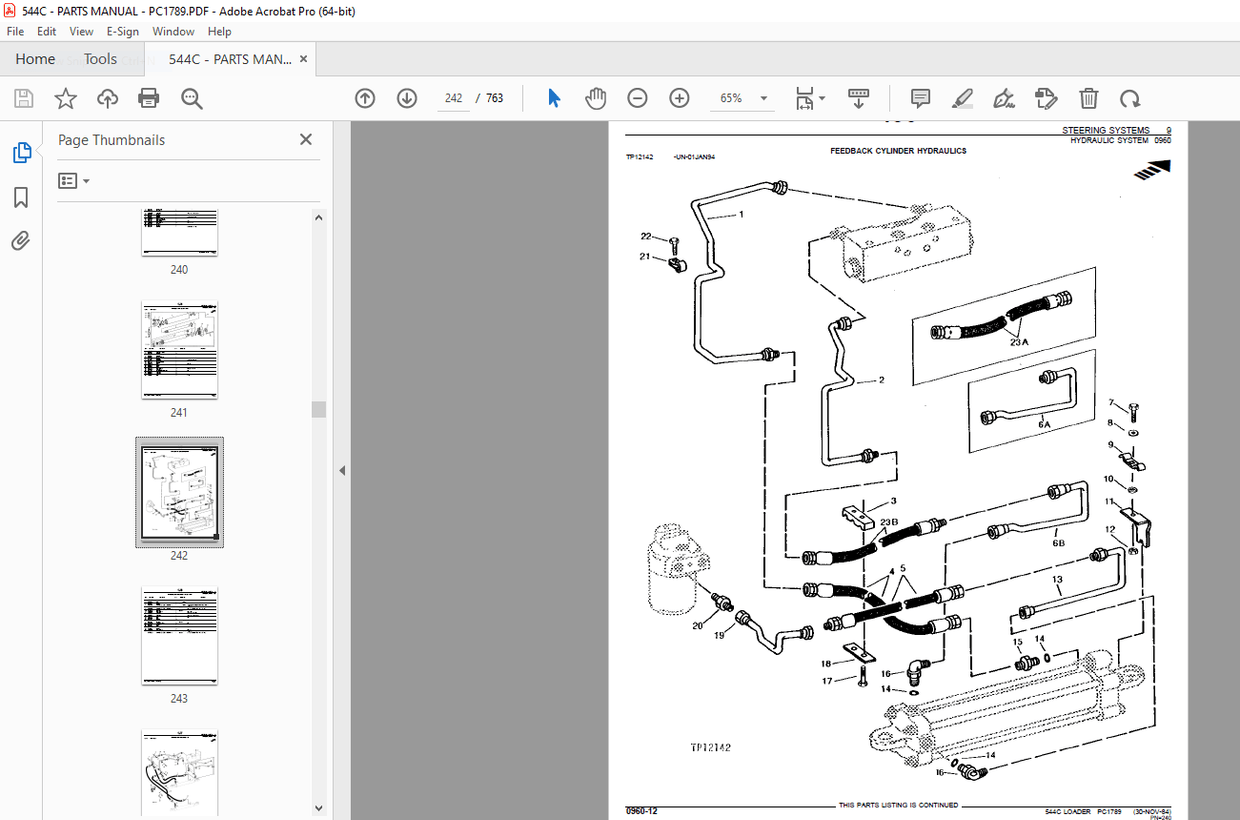Open the E-Sign menu
The image size is (1240, 820).
click(x=122, y=31)
